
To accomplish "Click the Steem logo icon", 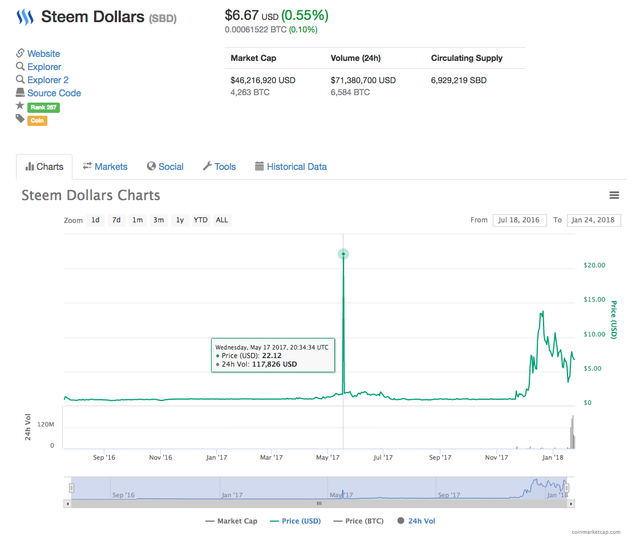I will tap(24, 18).
